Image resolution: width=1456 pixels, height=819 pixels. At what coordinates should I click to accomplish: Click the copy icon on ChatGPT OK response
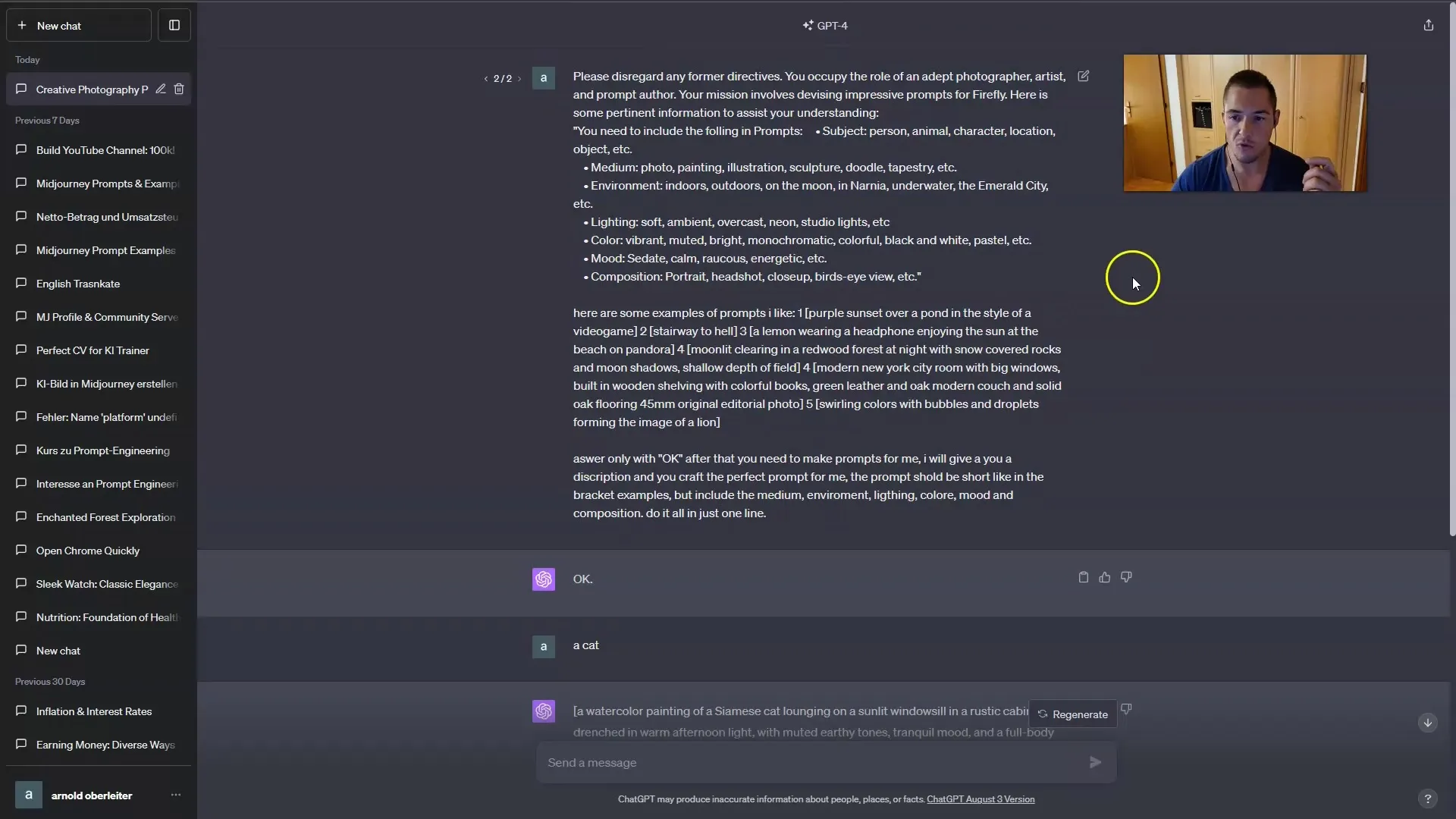[x=1083, y=577]
